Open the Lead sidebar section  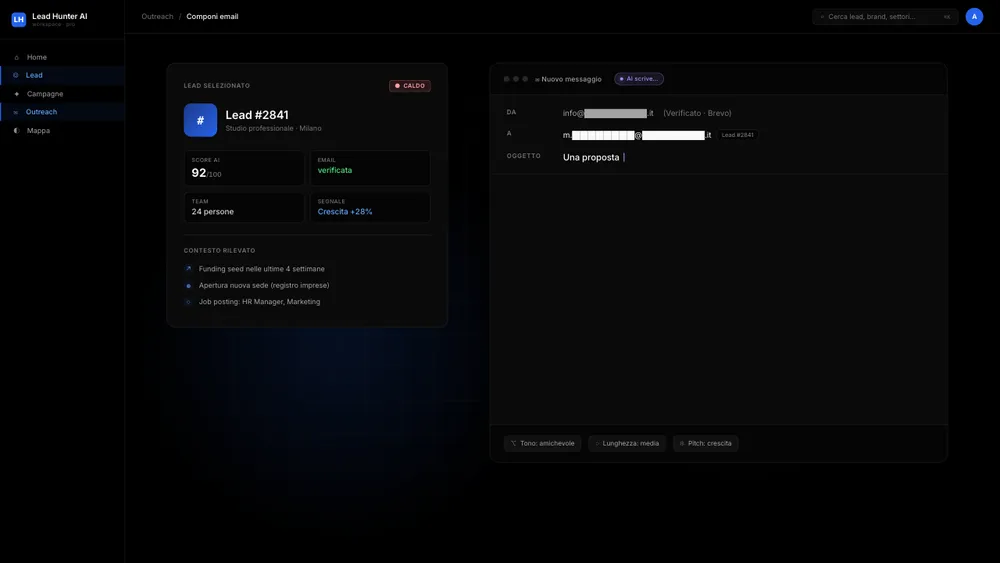tap(62, 75)
